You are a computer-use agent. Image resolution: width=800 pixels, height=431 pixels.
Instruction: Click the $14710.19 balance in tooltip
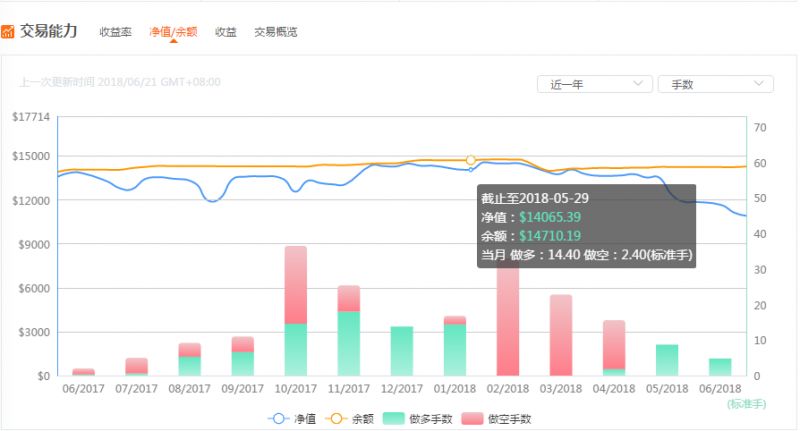[x=550, y=236]
